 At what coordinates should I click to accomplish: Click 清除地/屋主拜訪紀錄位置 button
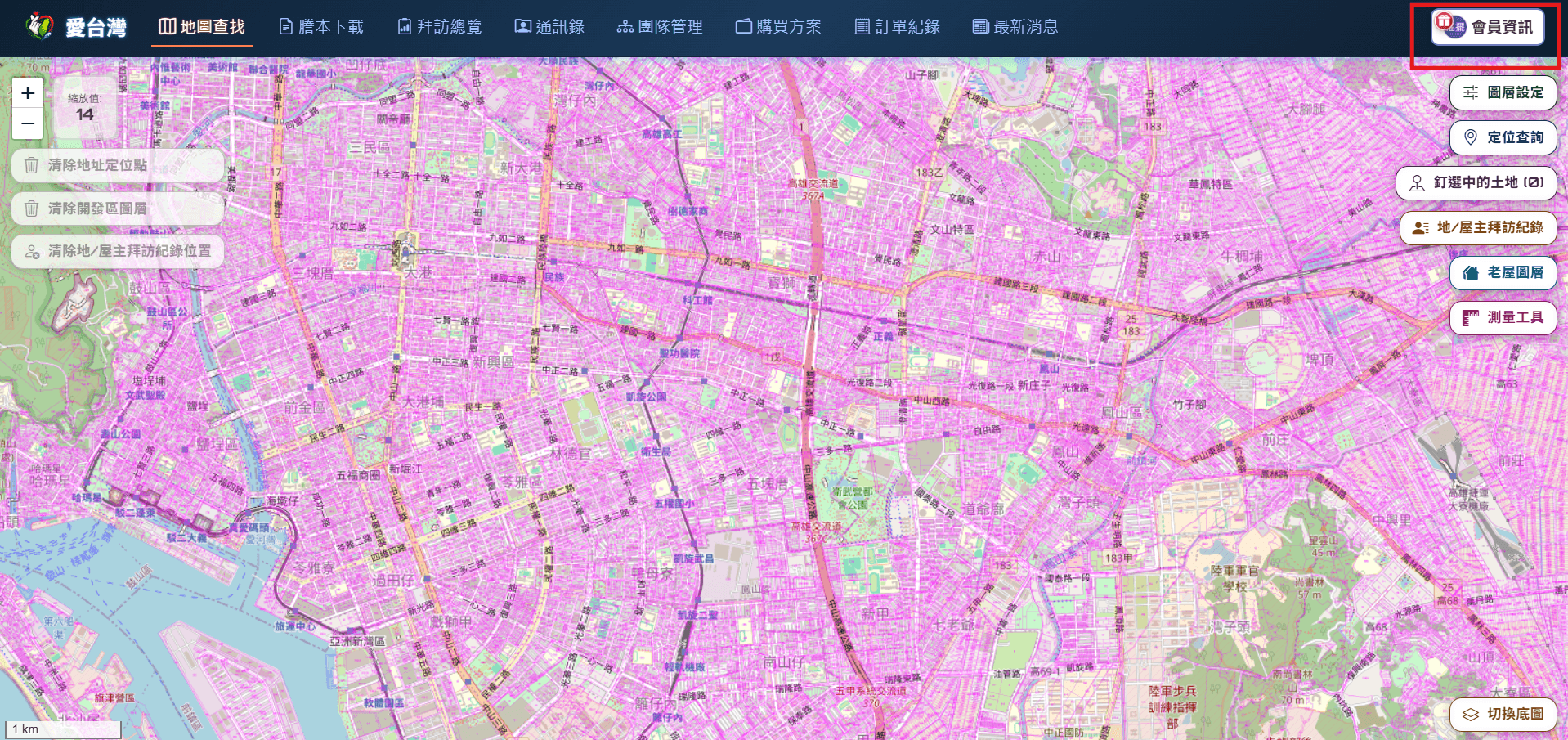[x=118, y=251]
